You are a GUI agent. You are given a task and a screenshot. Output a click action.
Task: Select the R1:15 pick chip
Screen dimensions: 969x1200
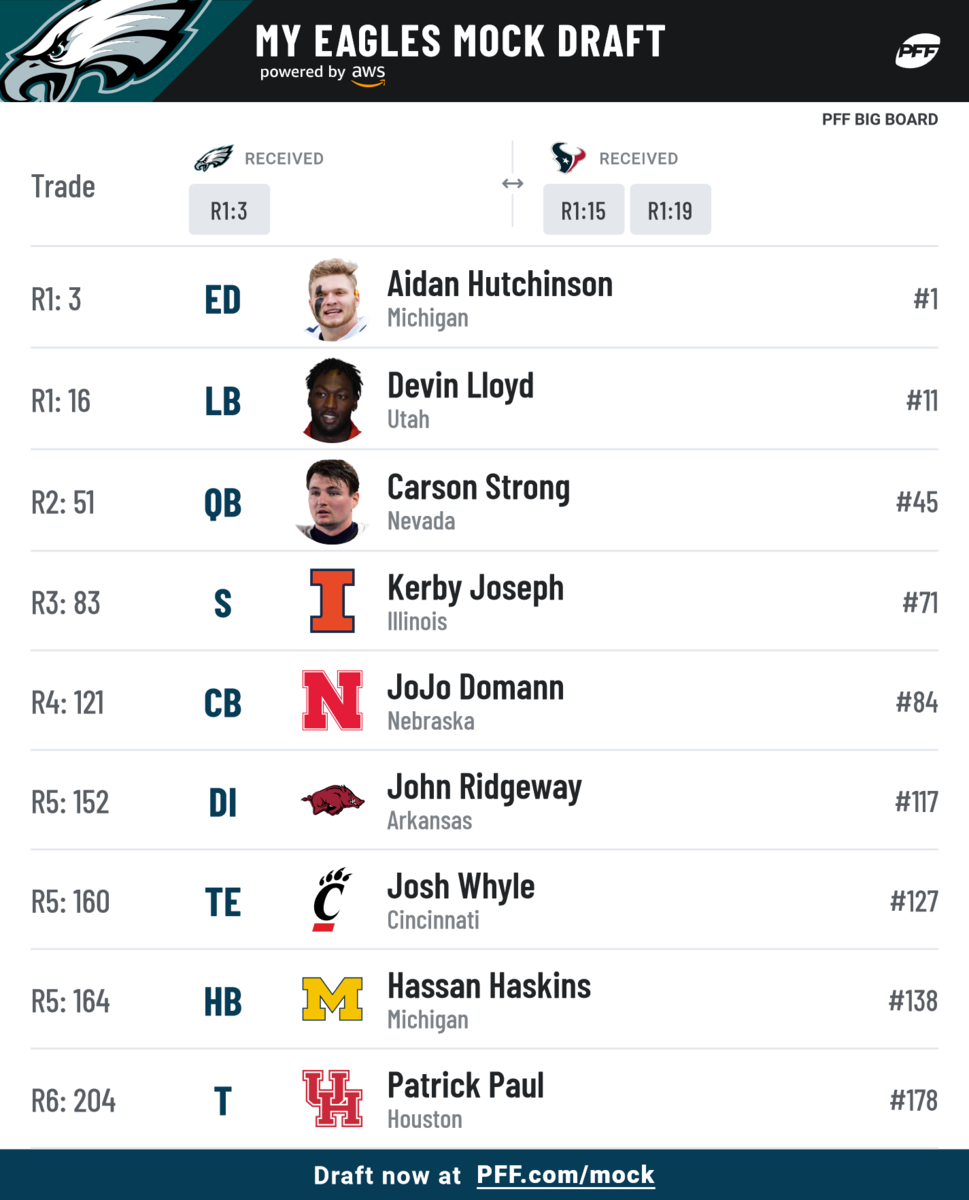(584, 210)
